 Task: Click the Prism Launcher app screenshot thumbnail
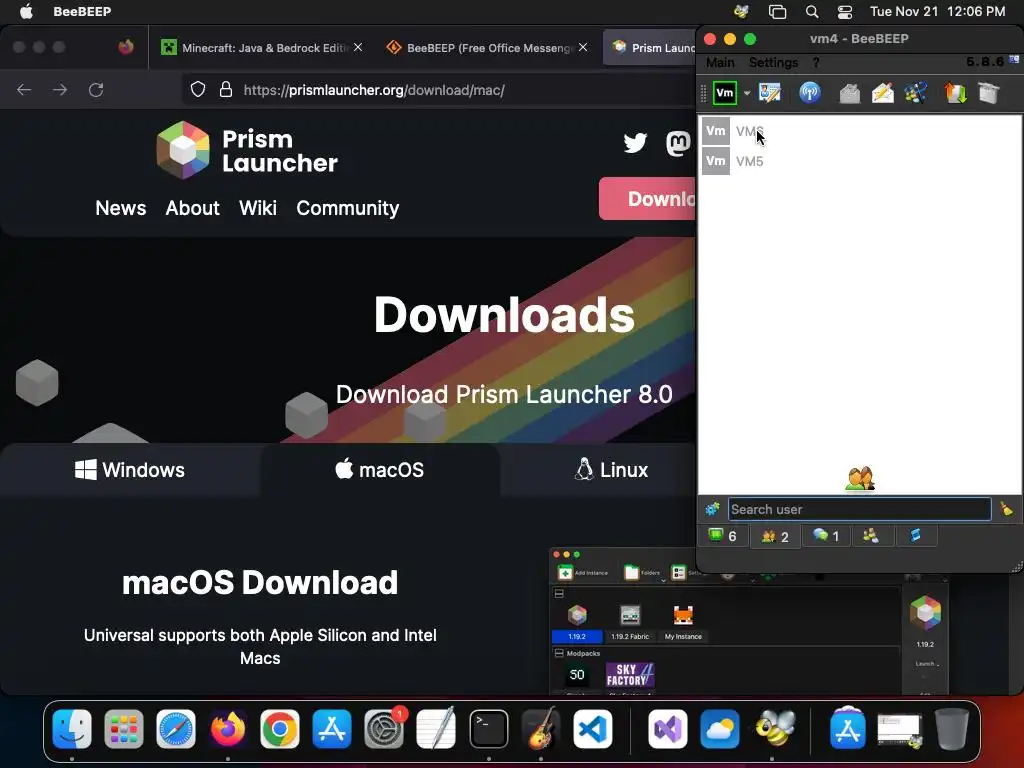[x=749, y=622]
